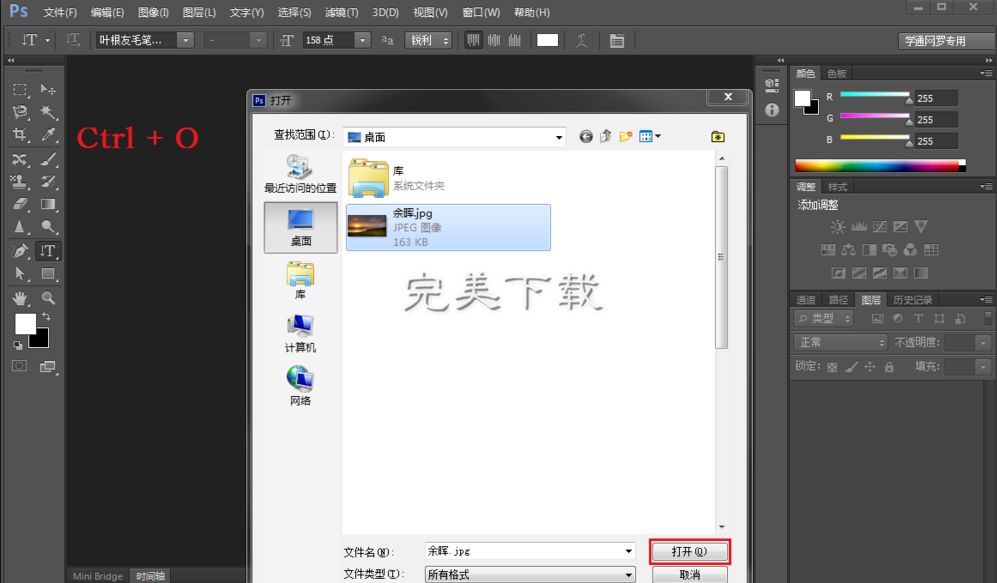This screenshot has width=997, height=583.
Task: Open the 滤镜(T) menu
Action: tap(341, 12)
